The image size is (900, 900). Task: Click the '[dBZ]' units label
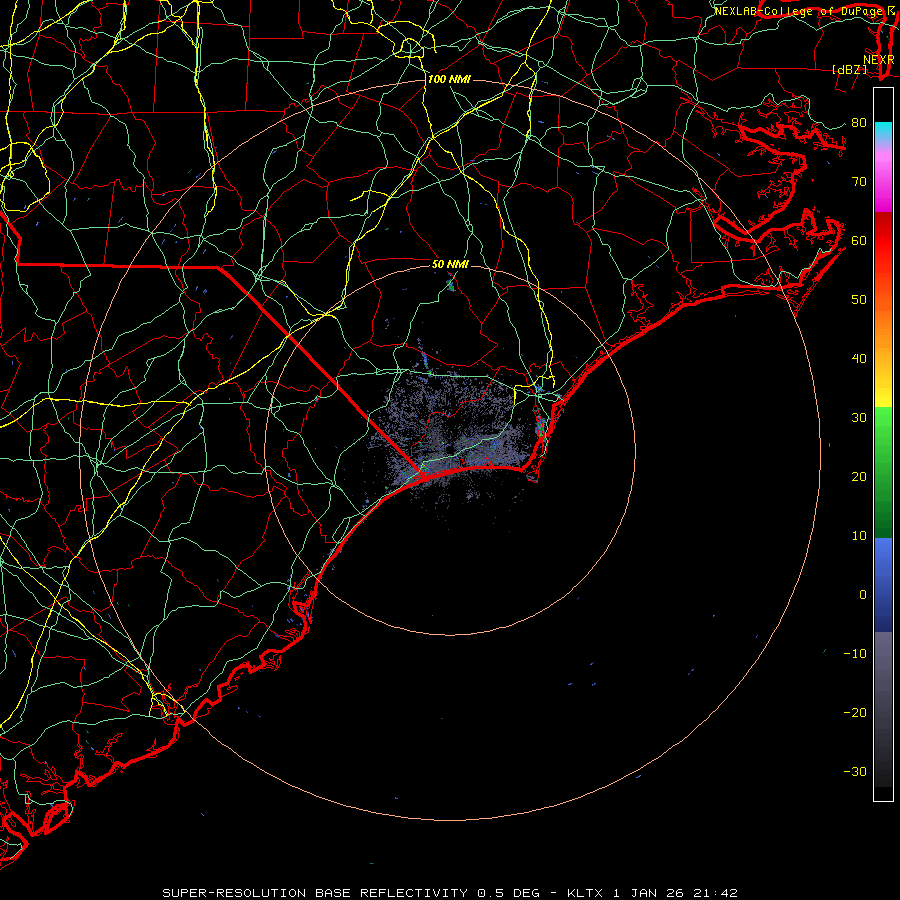point(849,70)
